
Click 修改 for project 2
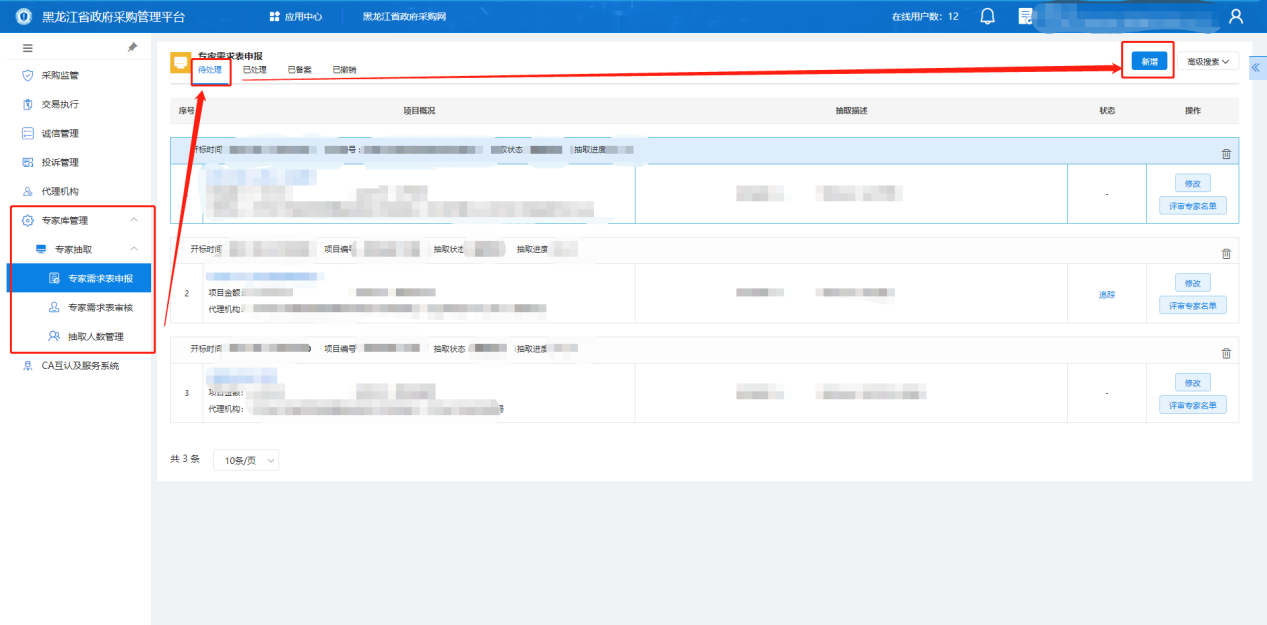[1192, 283]
